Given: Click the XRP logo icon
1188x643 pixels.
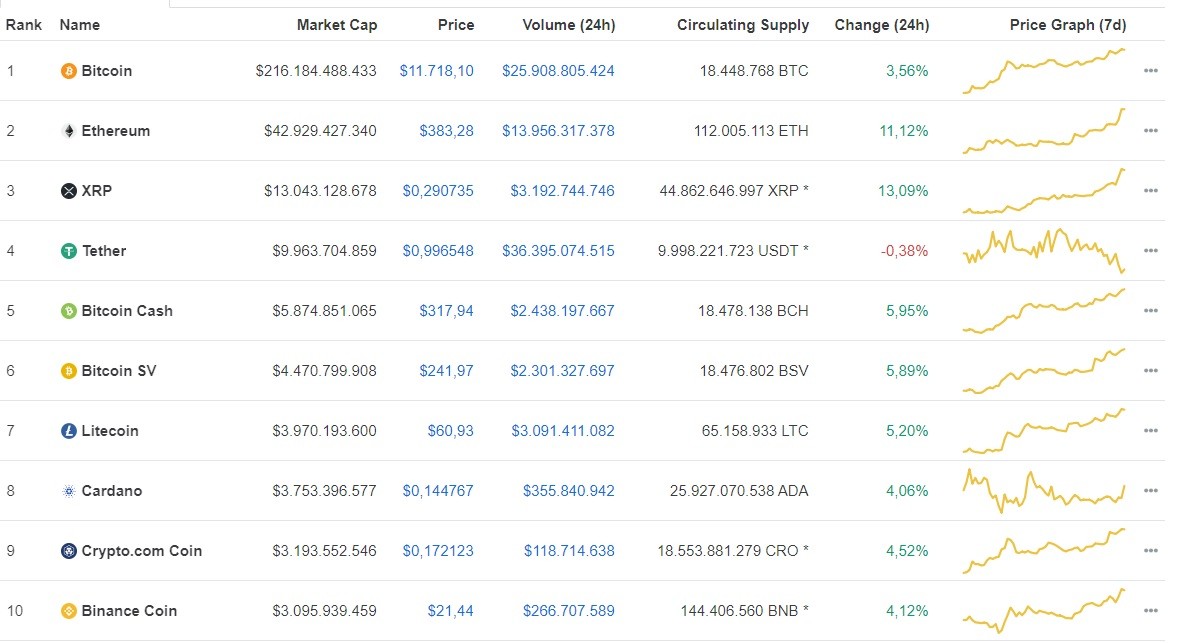Looking at the screenshot, I should click(x=68, y=191).
